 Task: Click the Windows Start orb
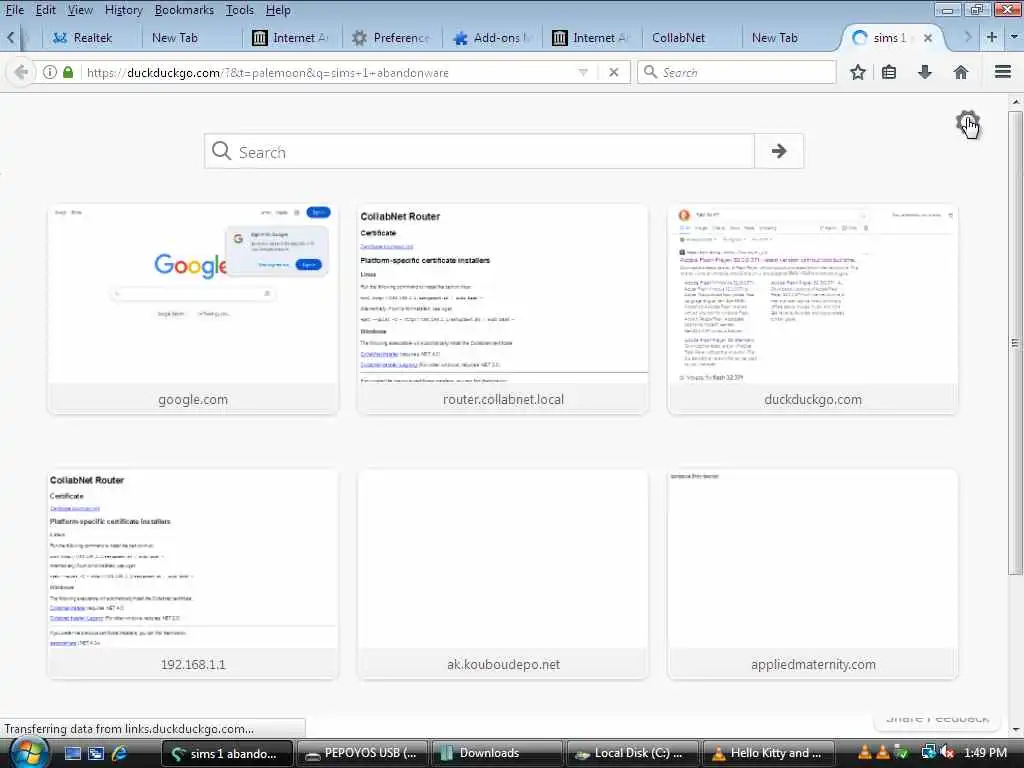(27, 753)
